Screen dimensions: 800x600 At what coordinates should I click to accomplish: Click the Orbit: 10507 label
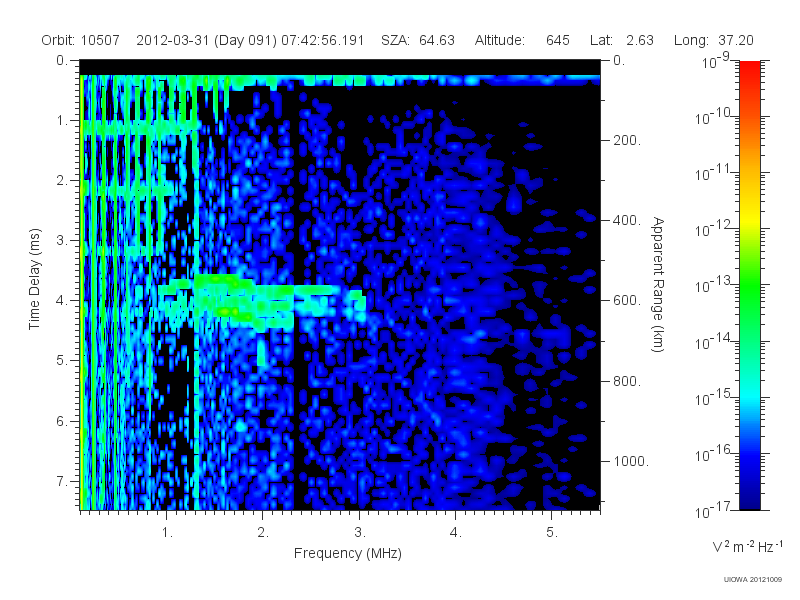(81, 40)
